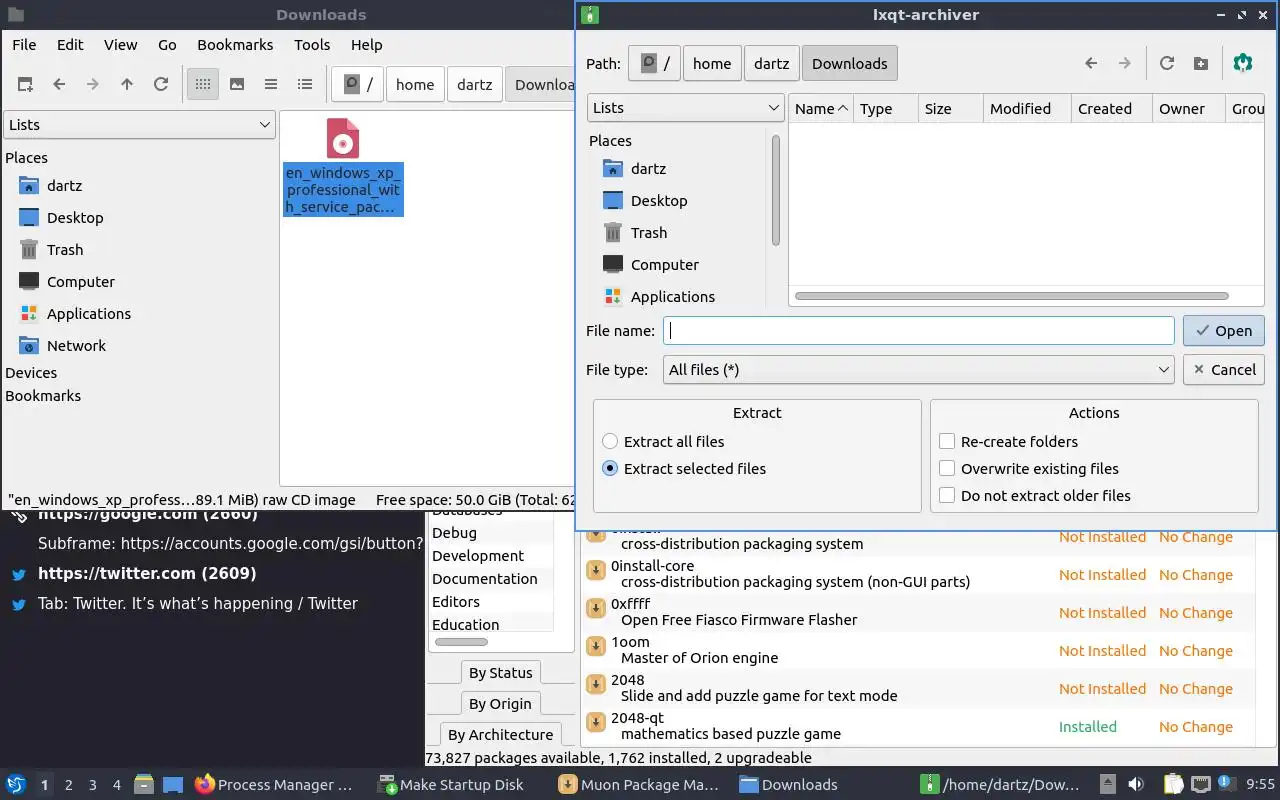This screenshot has width=1280, height=800.
Task: Click the Open button in archiver dialog
Action: click(1224, 331)
